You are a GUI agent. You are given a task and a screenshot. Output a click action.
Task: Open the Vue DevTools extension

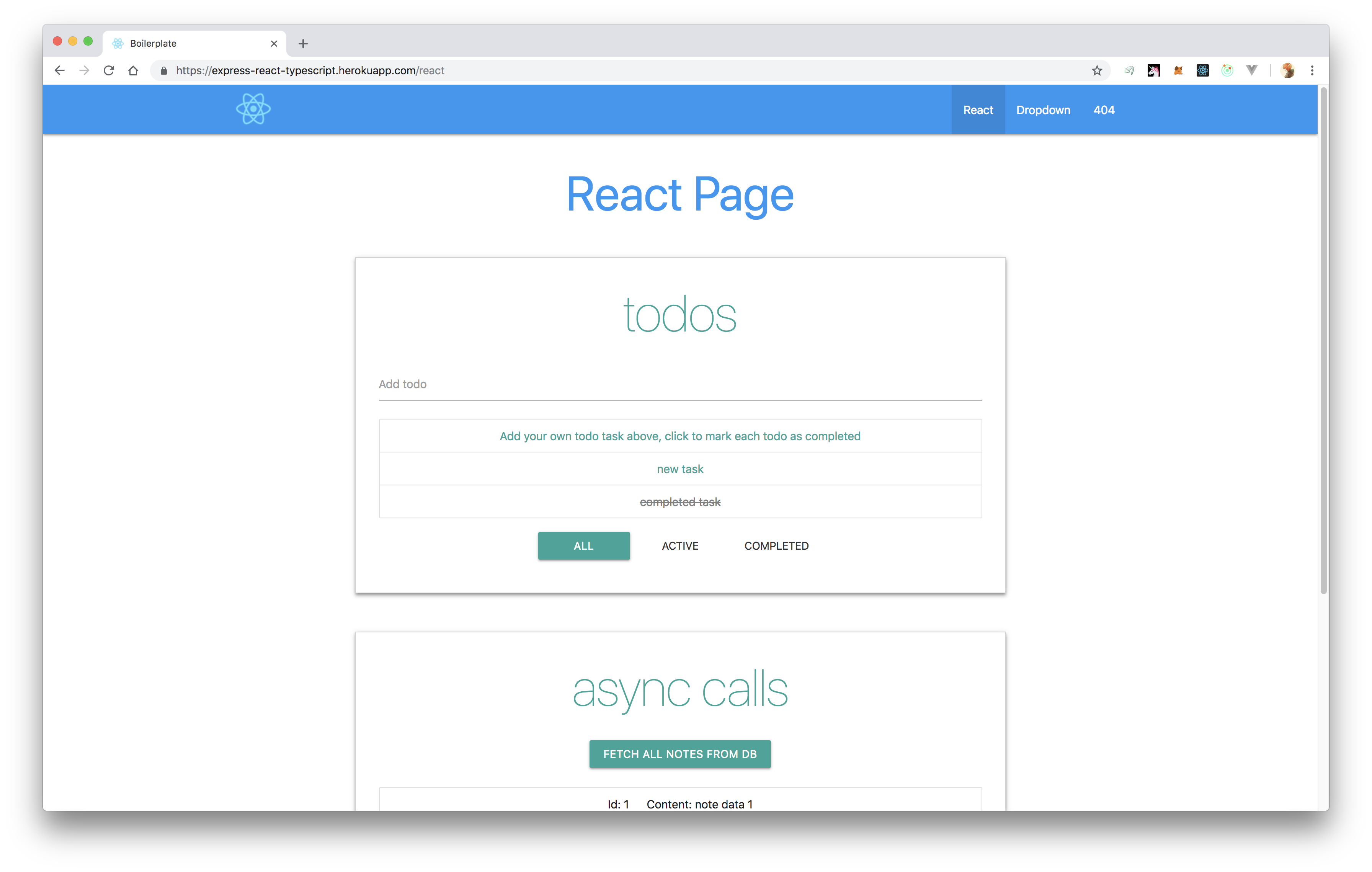[1252, 70]
